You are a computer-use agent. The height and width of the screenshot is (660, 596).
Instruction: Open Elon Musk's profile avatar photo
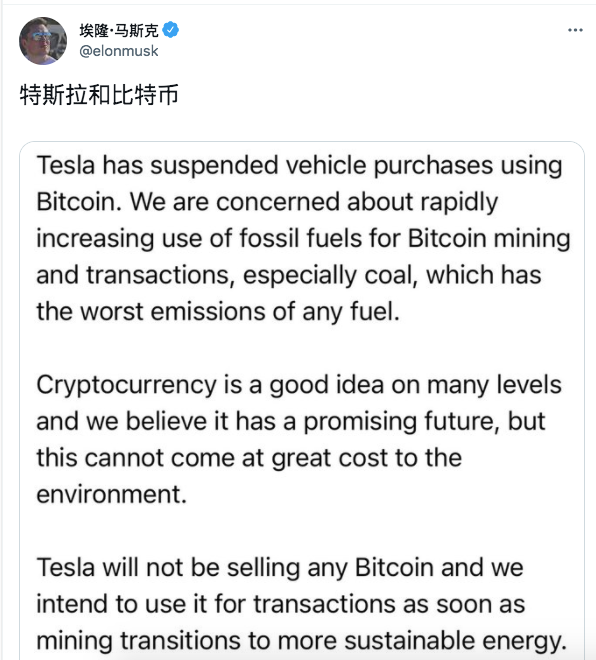click(43, 41)
